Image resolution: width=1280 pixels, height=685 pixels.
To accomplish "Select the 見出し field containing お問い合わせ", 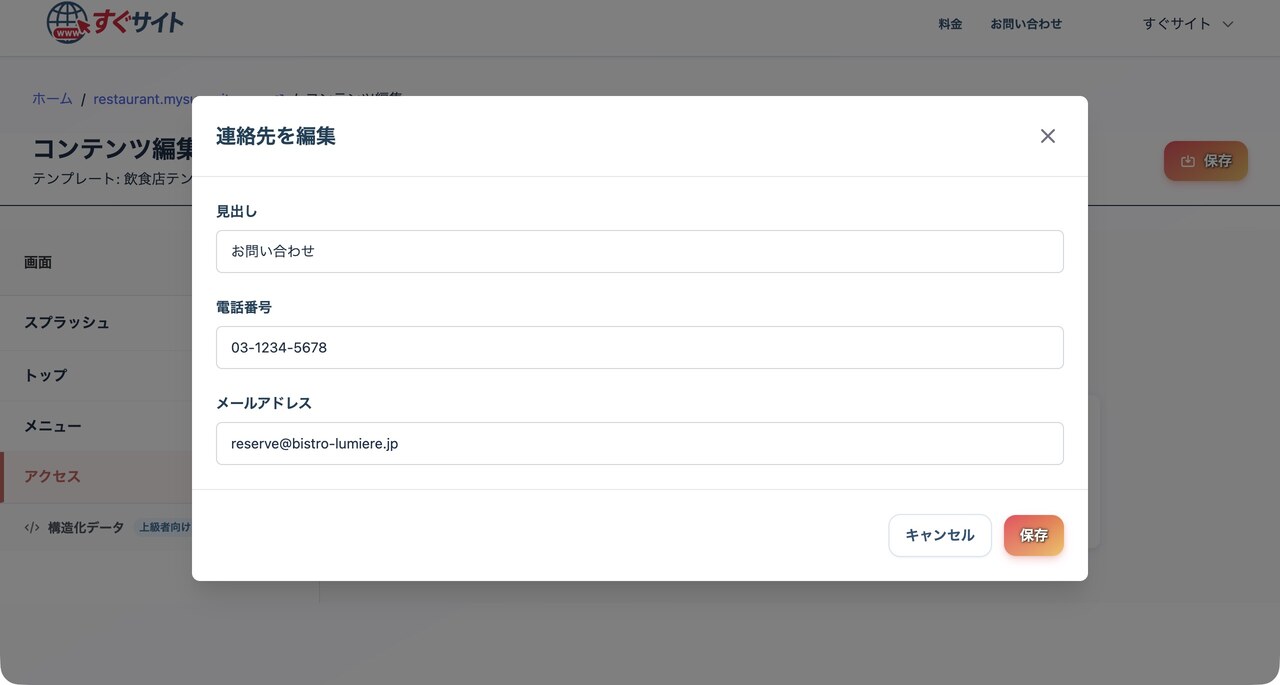I will coord(640,251).
